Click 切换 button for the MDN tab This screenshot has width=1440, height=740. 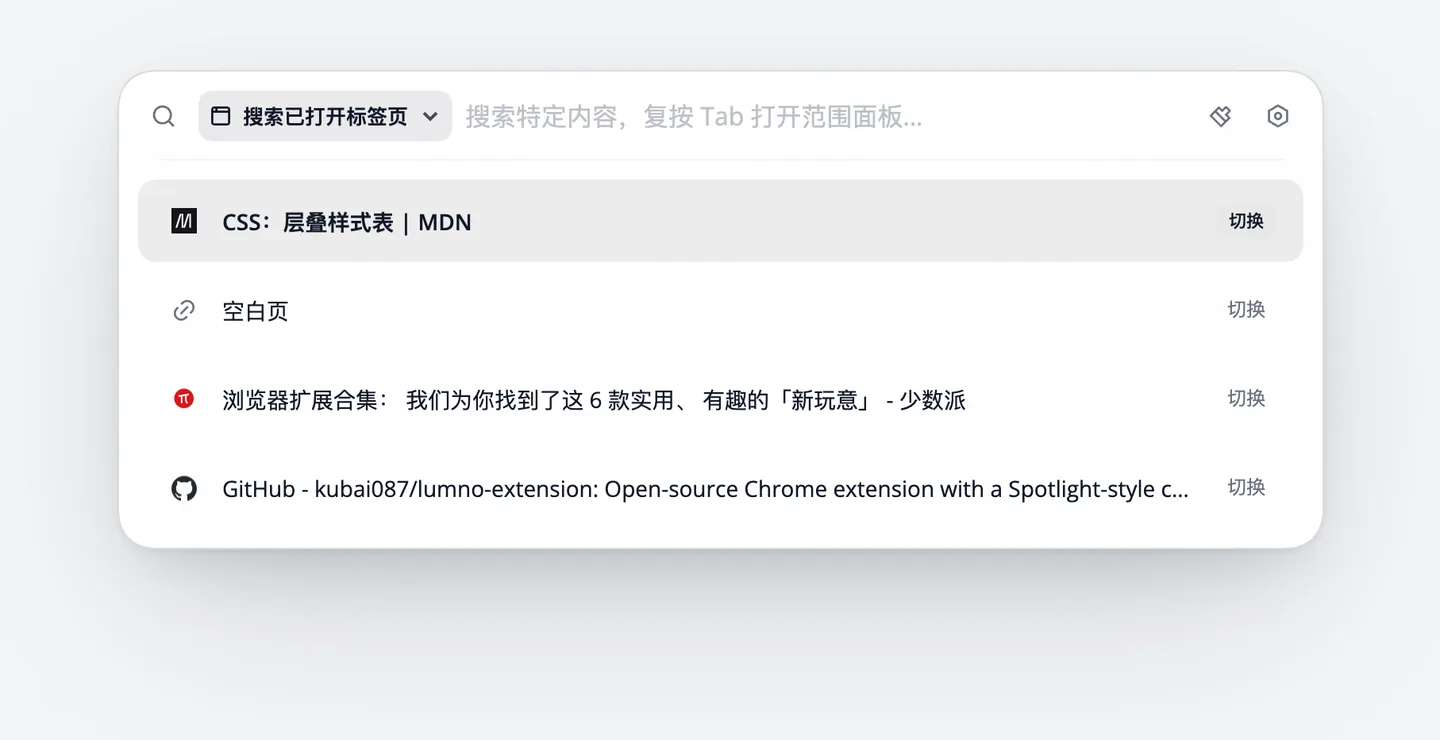1246,221
